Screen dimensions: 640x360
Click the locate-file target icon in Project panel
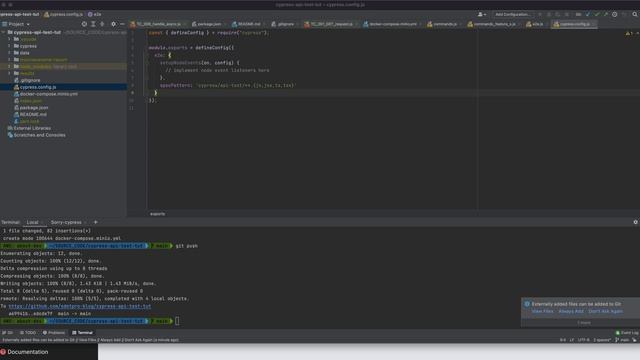(x=84, y=24)
